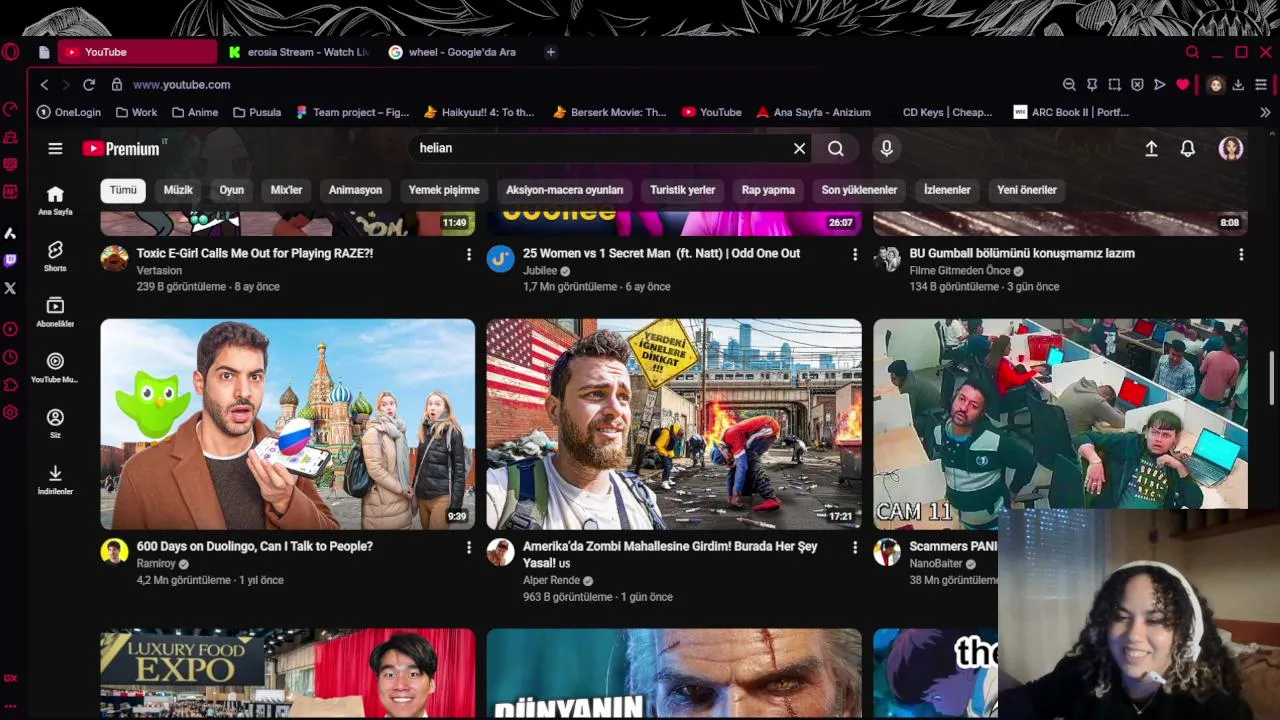The image size is (1280, 720).
Task: Select the Son yüklenenler chip
Action: [859, 190]
